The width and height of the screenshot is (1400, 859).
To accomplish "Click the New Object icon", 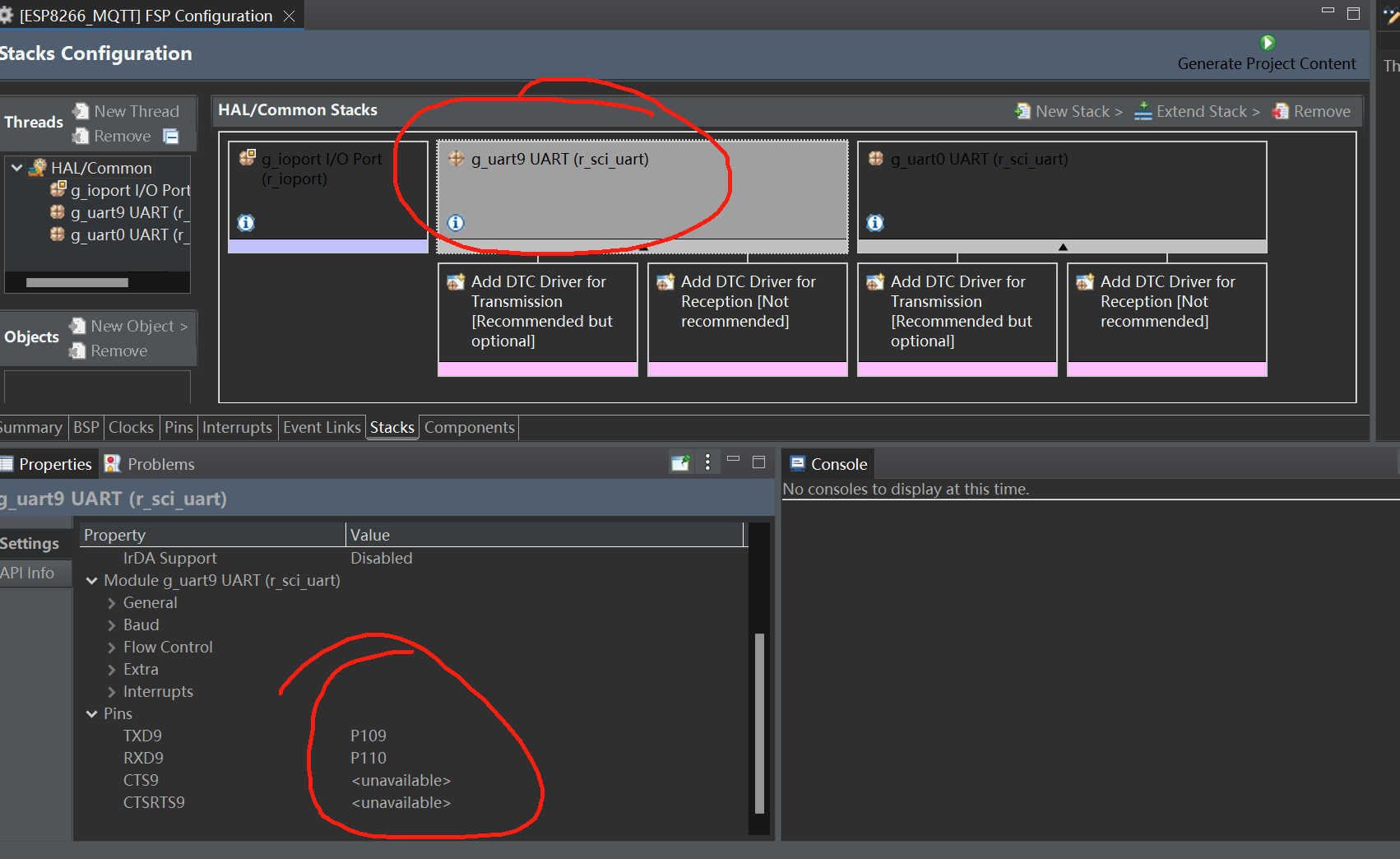I will (77, 326).
